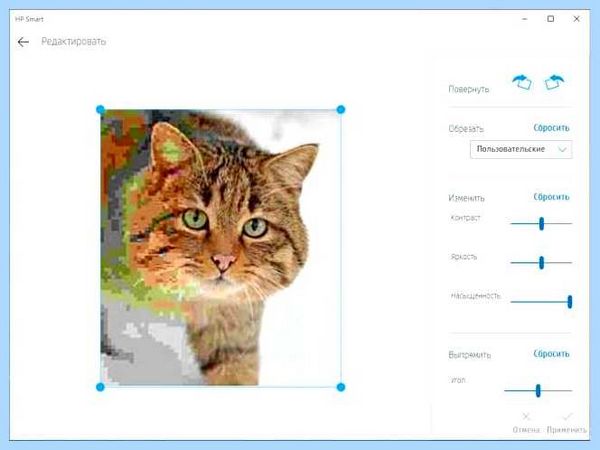Click the Изменить label
600x450 pixels.
point(466,198)
